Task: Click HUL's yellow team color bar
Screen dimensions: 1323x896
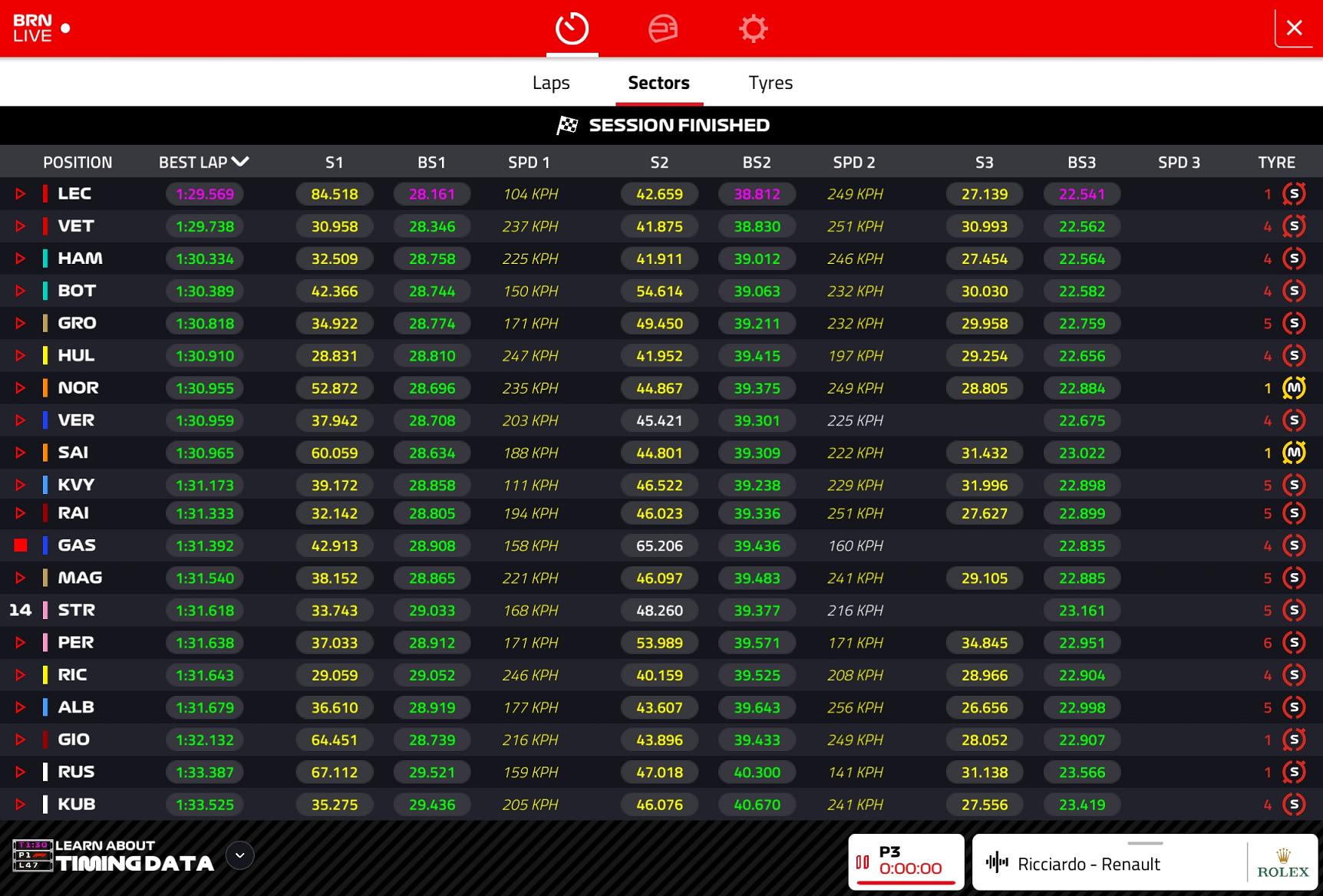Action: (x=45, y=355)
